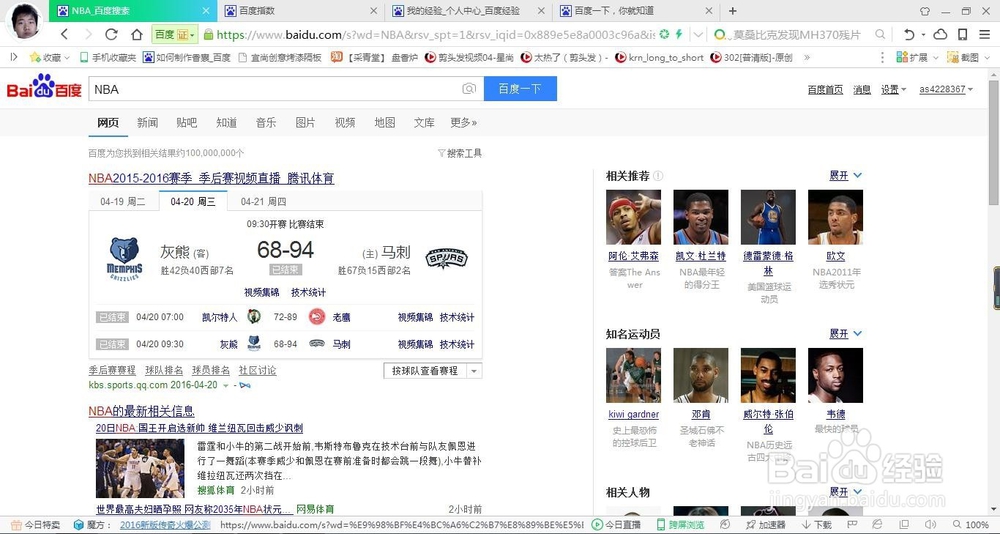Click the mobile phone icon in toolbar
Screen dimensions: 1000x534
pyautogui.click(x=962, y=34)
